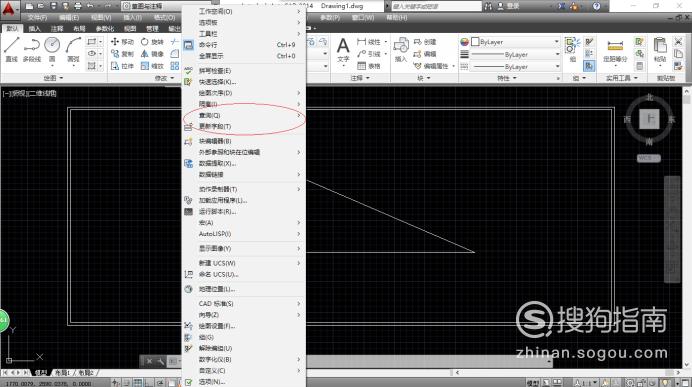Viewport: 692px width, 387px height.
Task: Open the Workspaces (工作空间) submenu
Action: (244, 11)
